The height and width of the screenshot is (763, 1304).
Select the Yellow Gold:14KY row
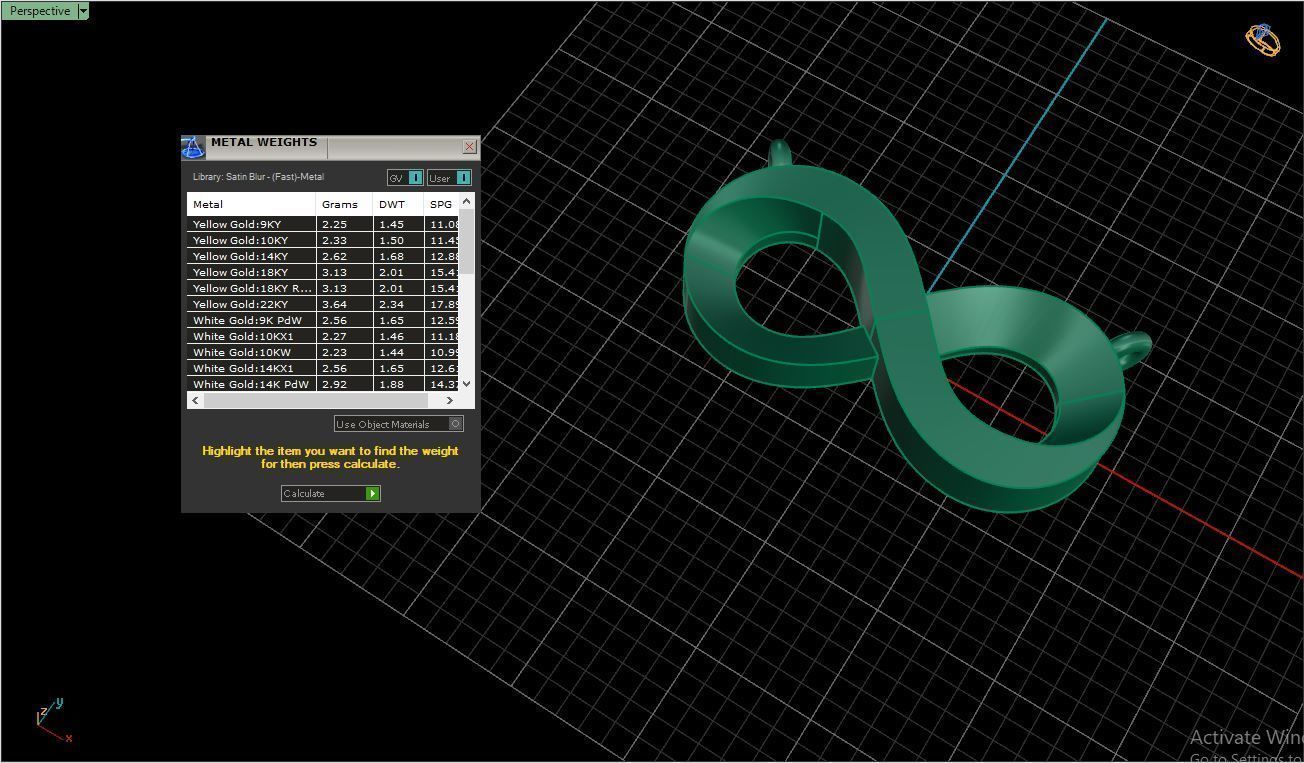pos(323,256)
